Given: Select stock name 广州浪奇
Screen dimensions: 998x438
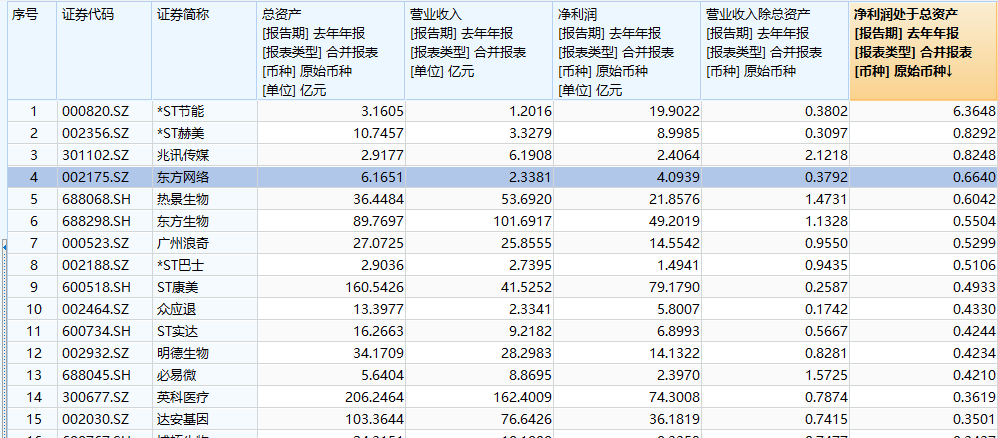Looking at the screenshot, I should pyautogui.click(x=183, y=243).
